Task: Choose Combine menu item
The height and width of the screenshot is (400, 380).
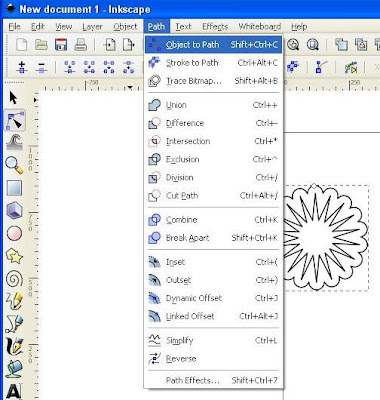Action: click(x=213, y=220)
